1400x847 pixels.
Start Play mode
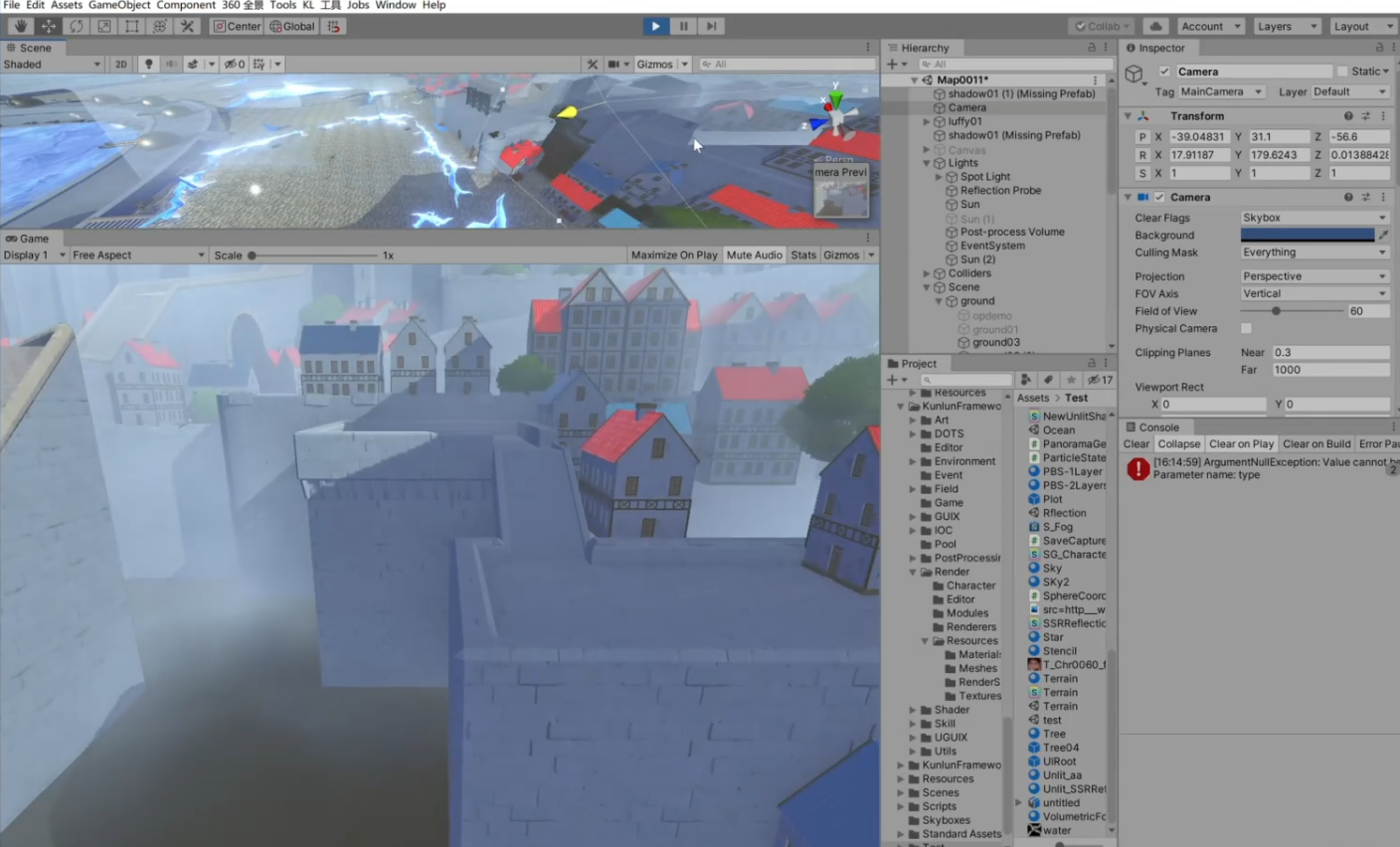(655, 26)
